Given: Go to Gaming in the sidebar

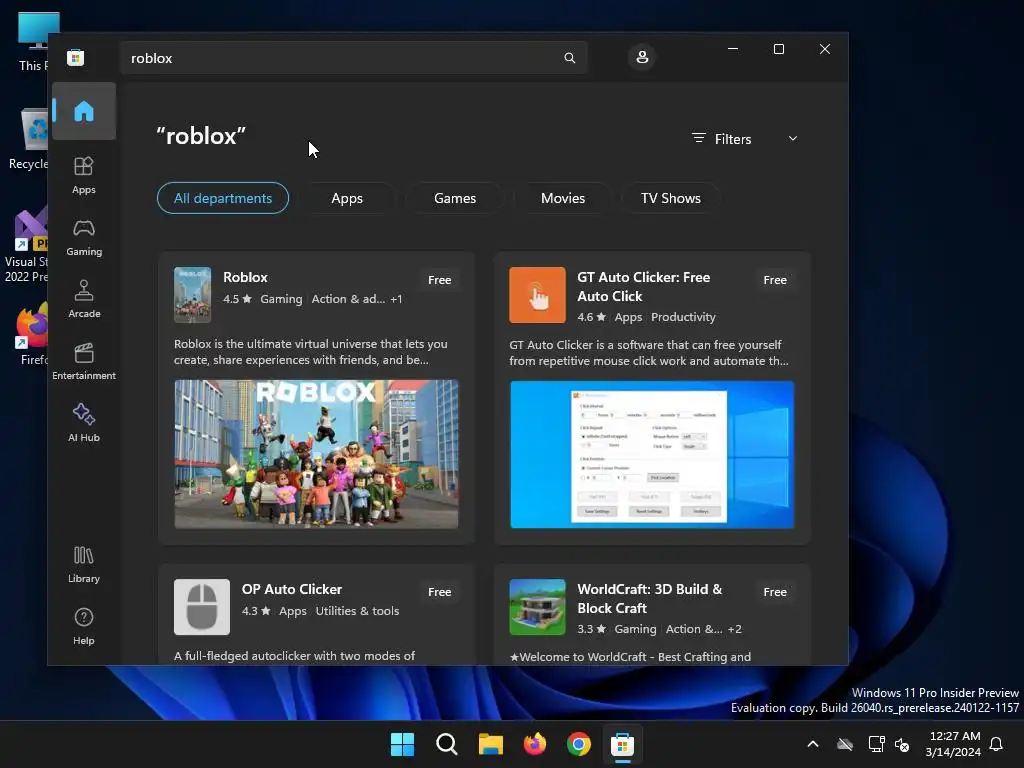Looking at the screenshot, I should pos(84,238).
